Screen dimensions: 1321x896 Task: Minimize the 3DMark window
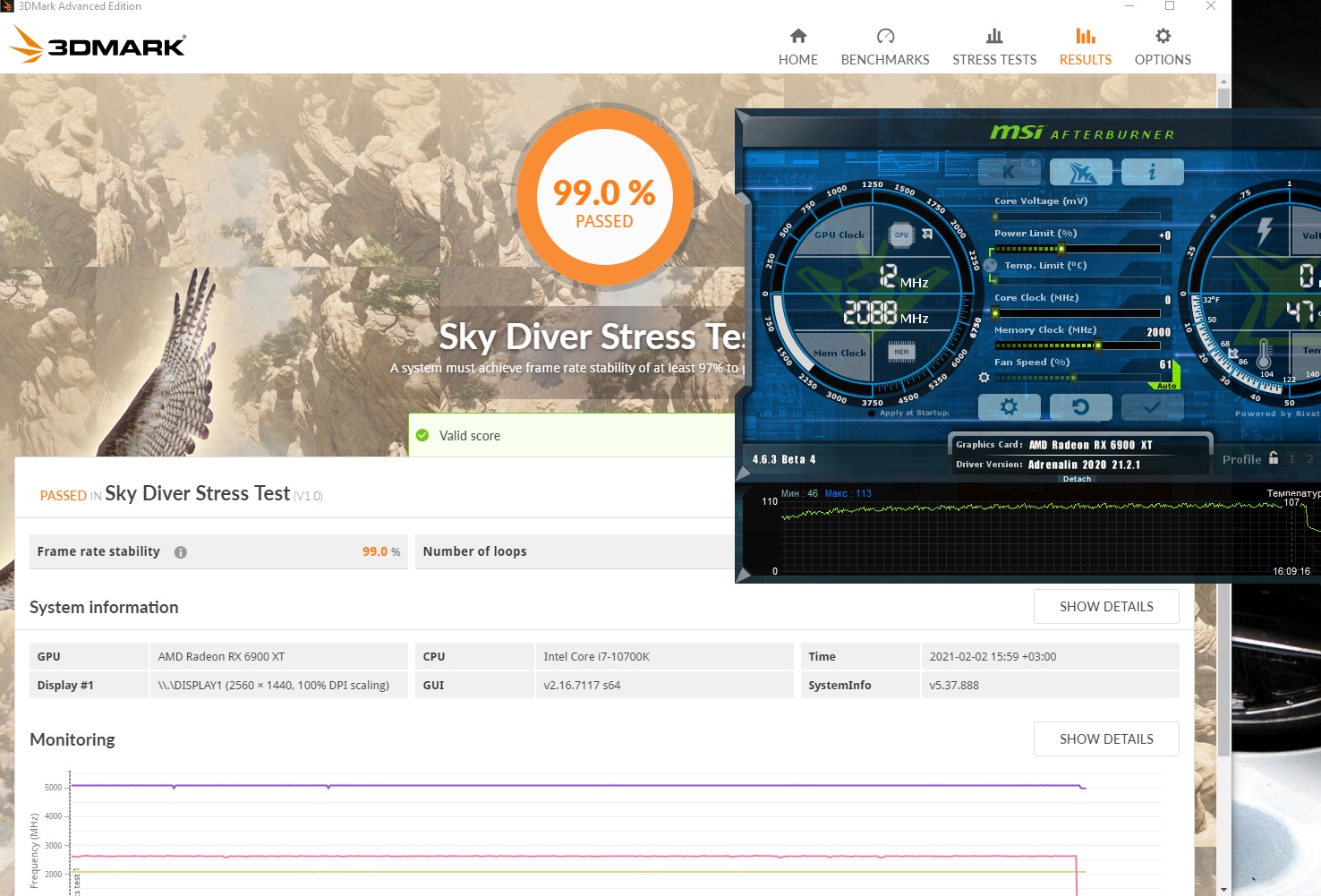click(x=1129, y=6)
